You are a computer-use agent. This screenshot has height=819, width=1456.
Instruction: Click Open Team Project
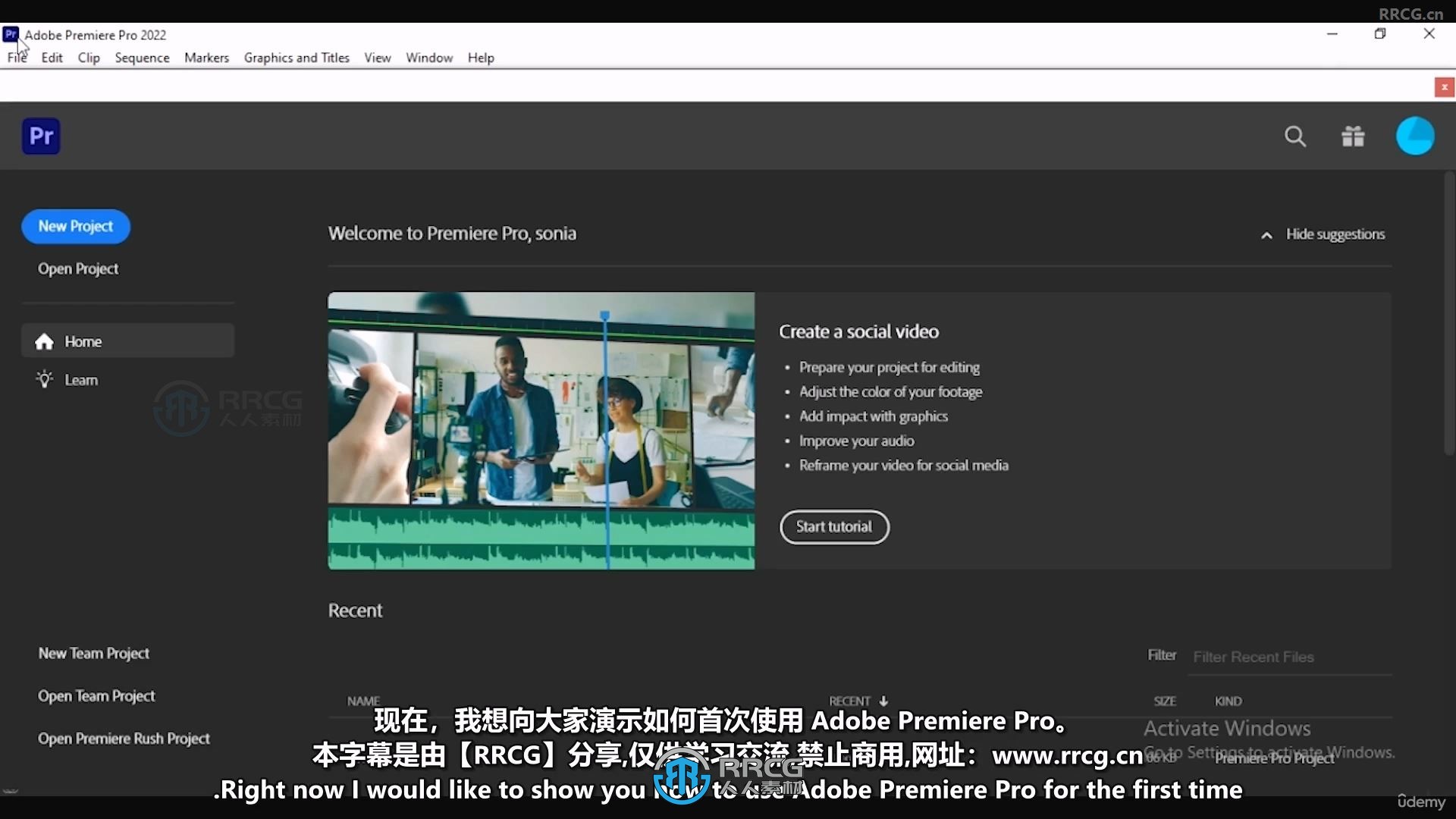[96, 696]
